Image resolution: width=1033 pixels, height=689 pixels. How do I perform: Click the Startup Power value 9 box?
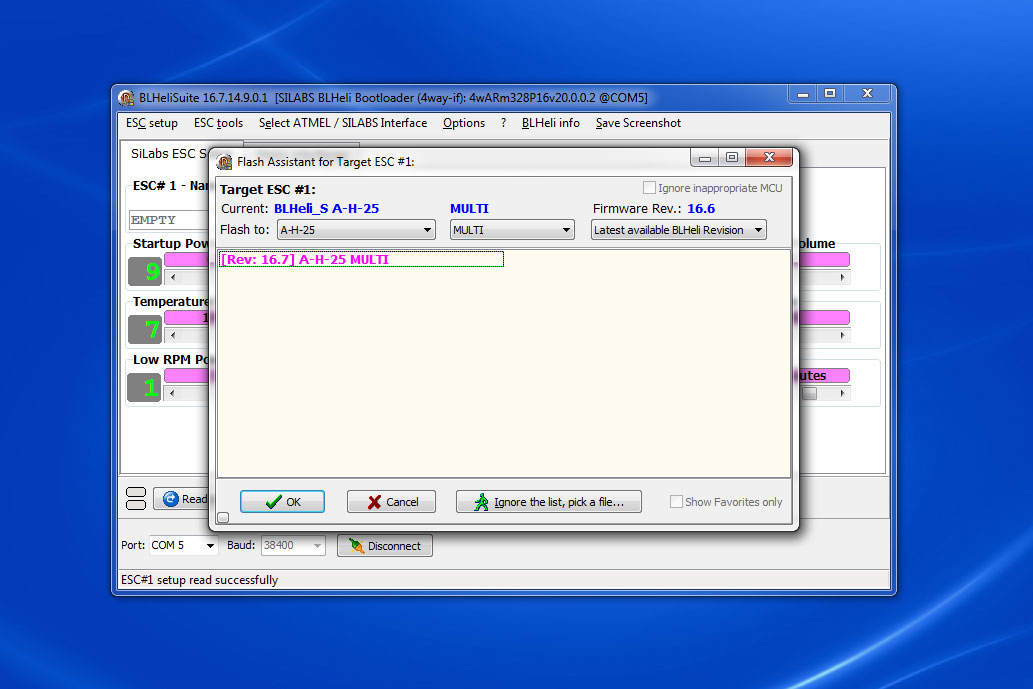tap(145, 271)
